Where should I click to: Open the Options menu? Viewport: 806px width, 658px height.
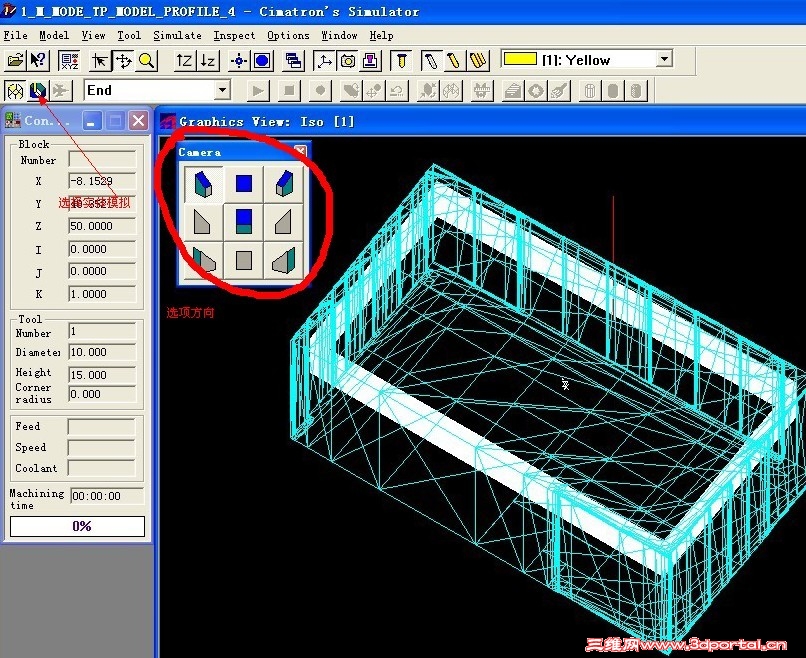288,35
